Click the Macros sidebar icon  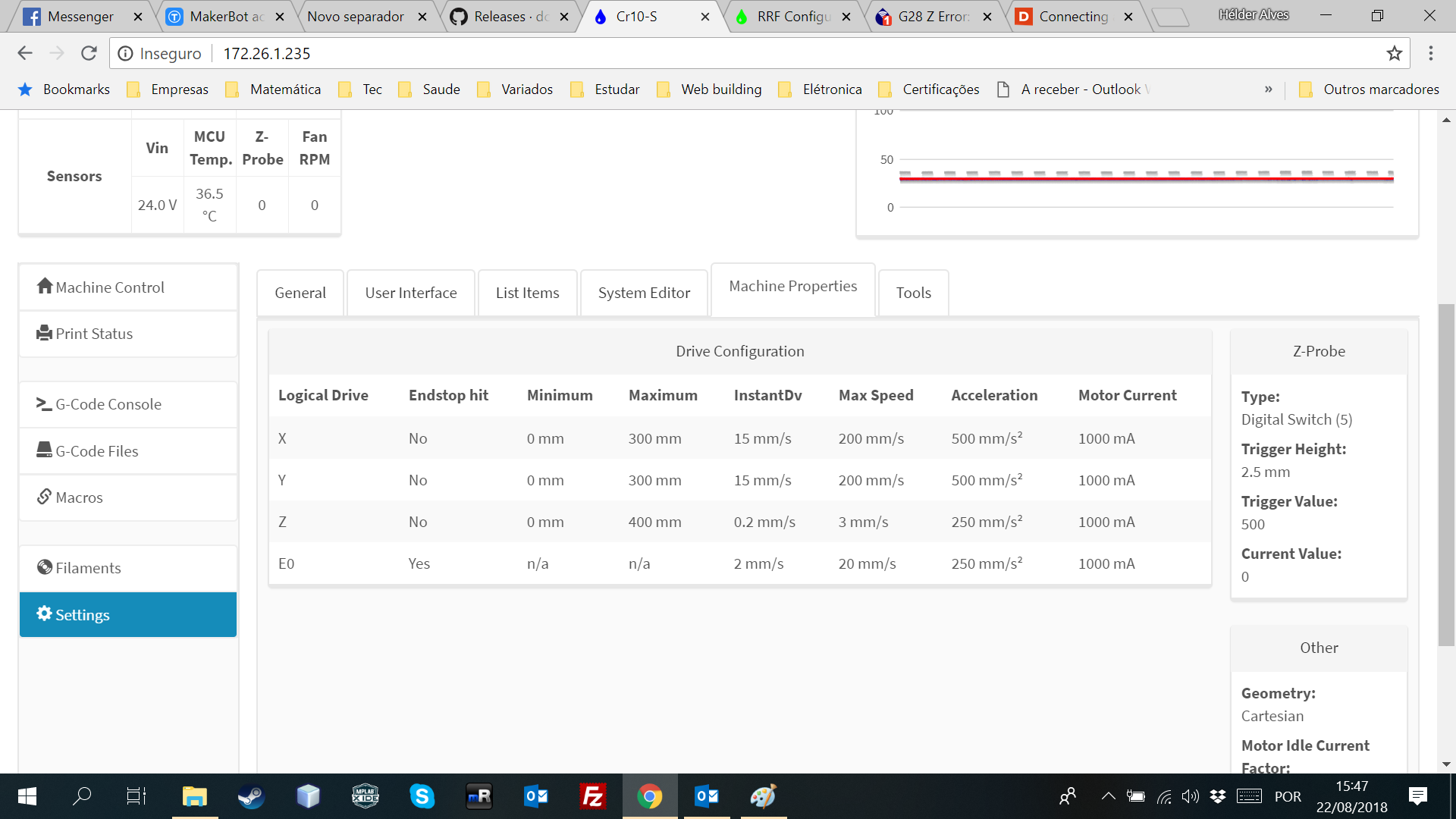[79, 497]
